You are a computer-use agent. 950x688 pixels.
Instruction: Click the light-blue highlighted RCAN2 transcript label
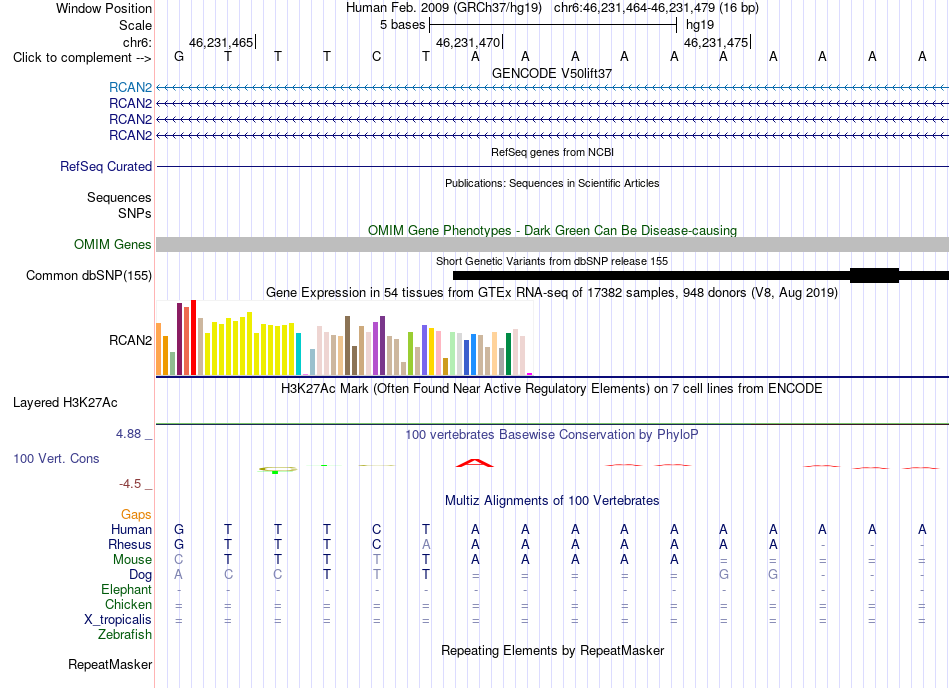[x=130, y=87]
